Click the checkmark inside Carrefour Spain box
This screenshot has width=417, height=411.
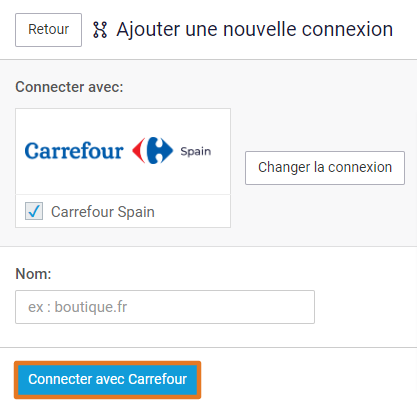tap(34, 211)
